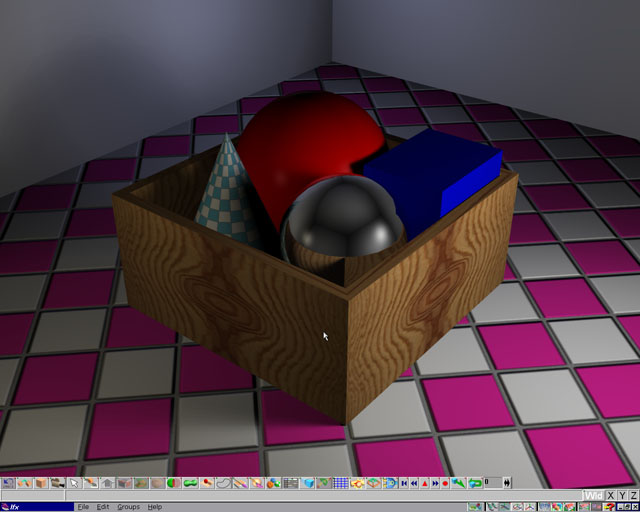Viewport: 640px width, 512px height.
Task: Open the blue cube green arrow animation tool
Action: (458, 483)
